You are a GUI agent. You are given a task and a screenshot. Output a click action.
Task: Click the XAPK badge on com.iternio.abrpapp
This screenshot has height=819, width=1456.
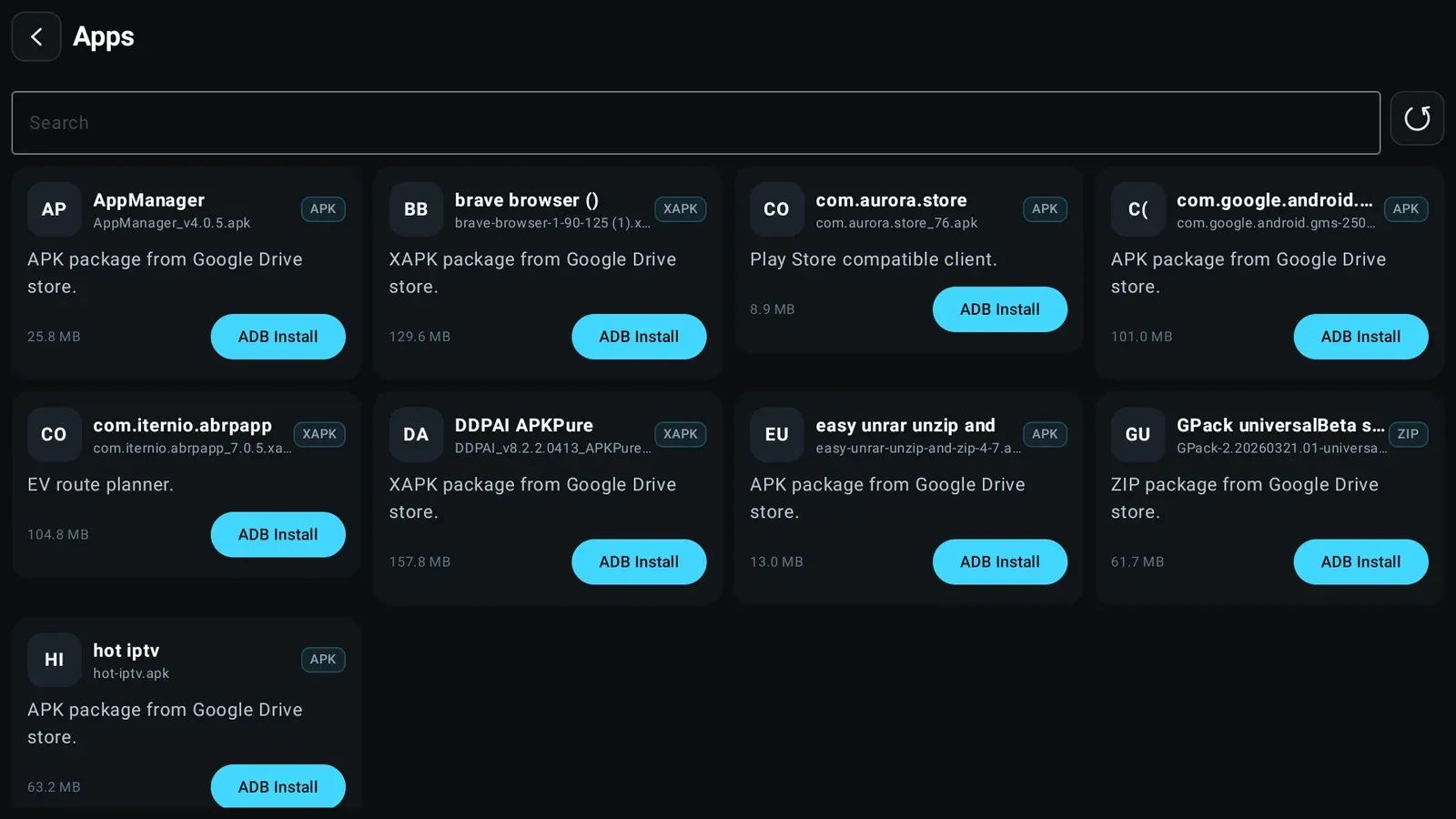[319, 434]
